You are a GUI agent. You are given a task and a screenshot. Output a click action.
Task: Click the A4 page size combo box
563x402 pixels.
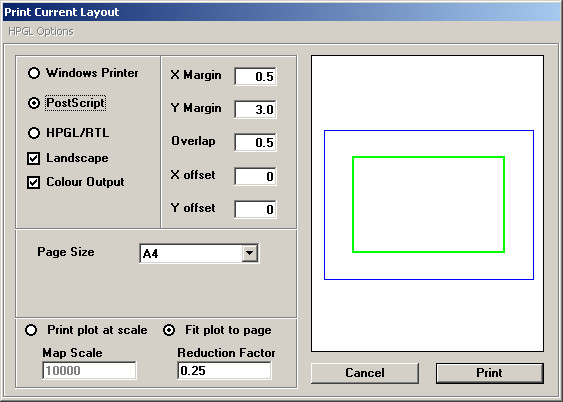pos(199,253)
